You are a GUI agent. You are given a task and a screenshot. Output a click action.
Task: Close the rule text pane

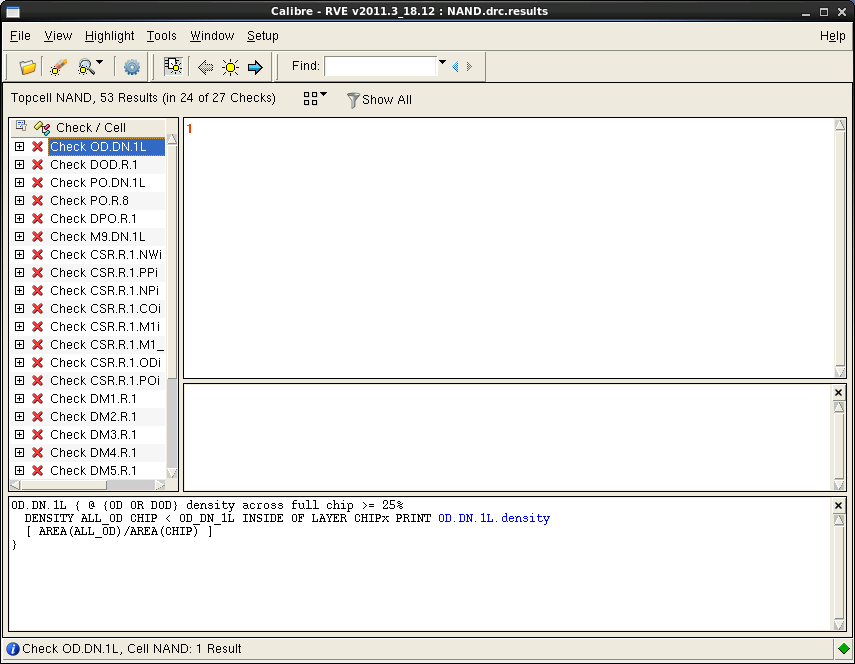click(839, 505)
